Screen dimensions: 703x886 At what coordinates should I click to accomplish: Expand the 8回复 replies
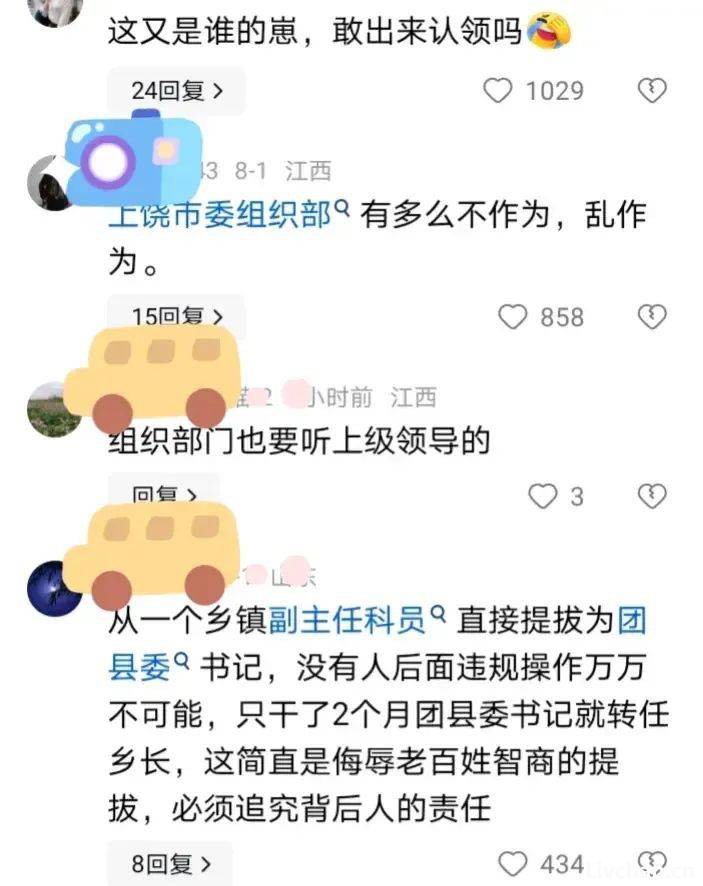point(171,864)
